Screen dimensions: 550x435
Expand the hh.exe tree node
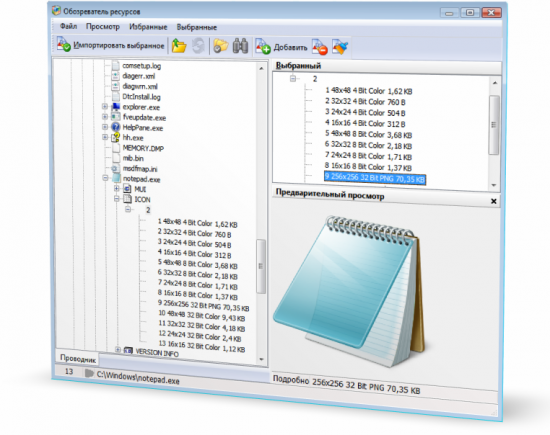pyautogui.click(x=105, y=137)
